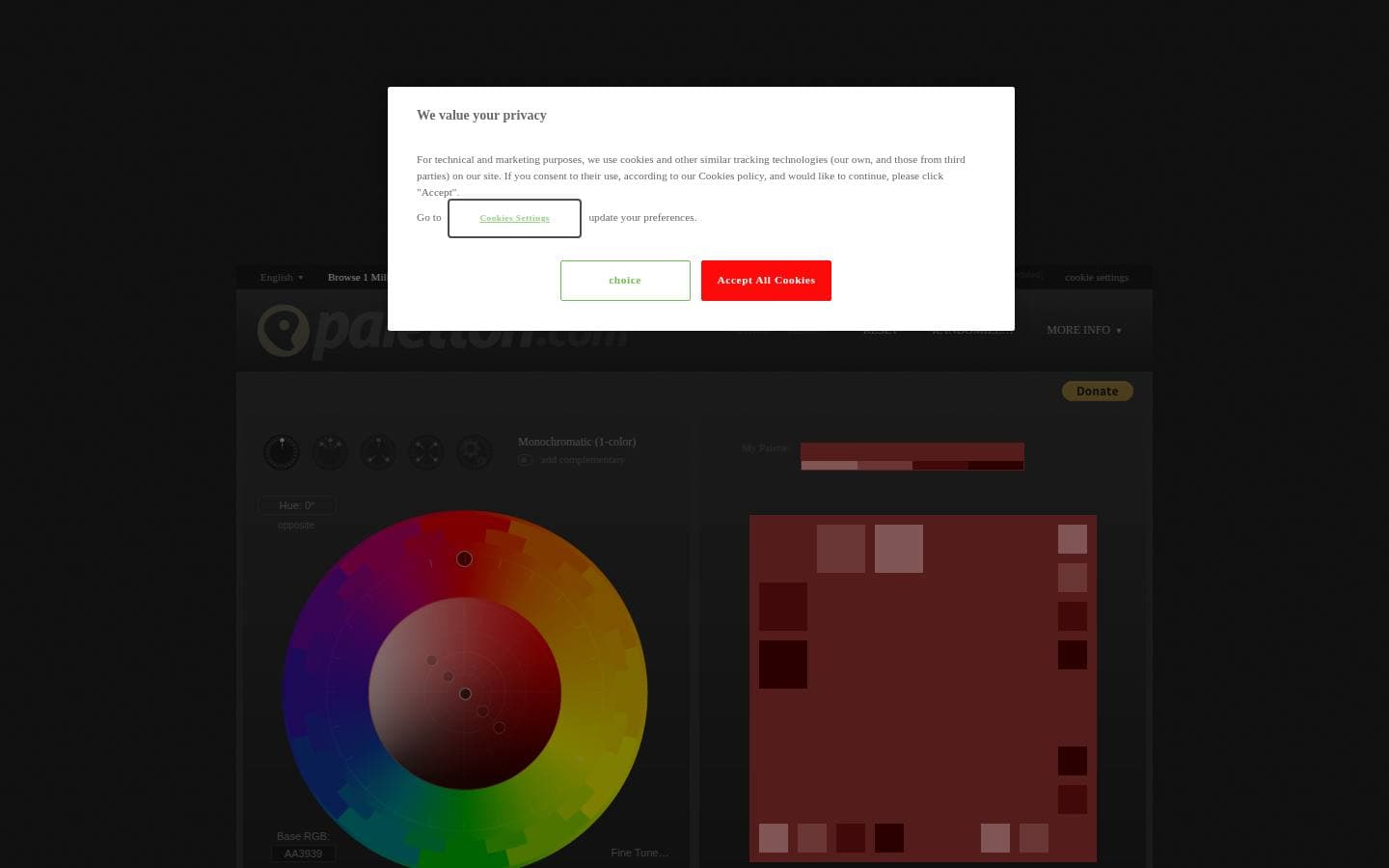The image size is (1389, 868).
Task: Click the Hue: 0° value field
Action: [x=297, y=505]
